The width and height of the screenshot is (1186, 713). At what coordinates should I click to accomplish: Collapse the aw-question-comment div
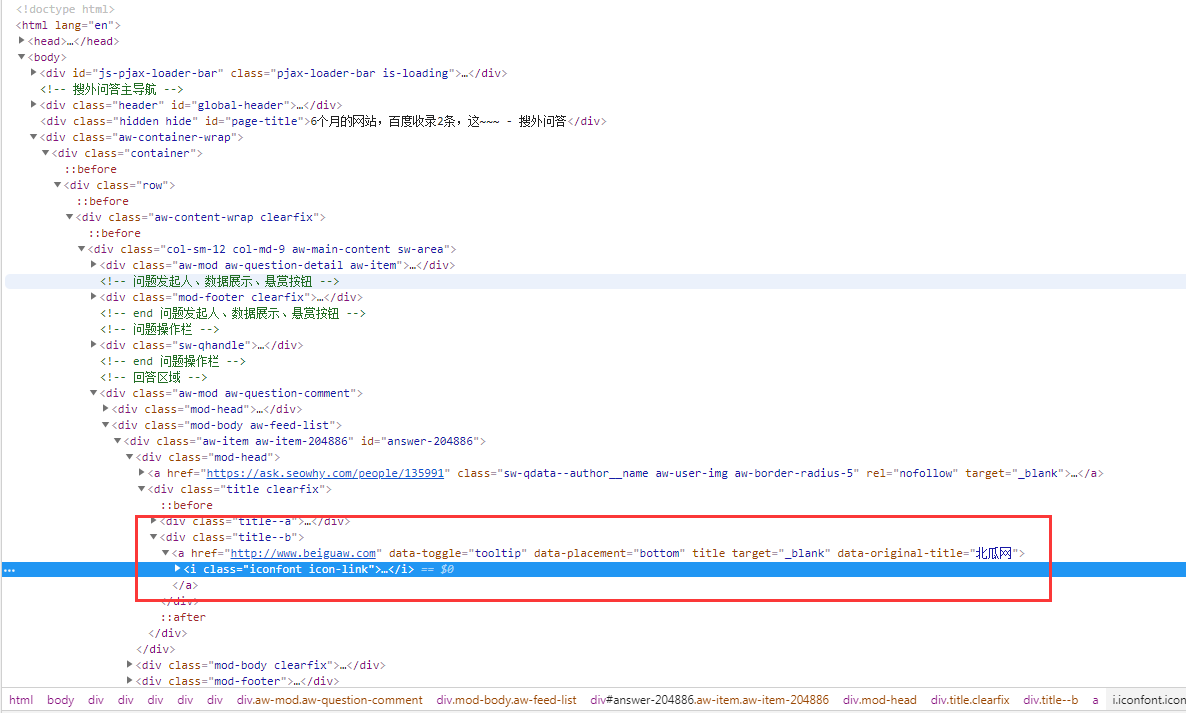click(x=93, y=392)
